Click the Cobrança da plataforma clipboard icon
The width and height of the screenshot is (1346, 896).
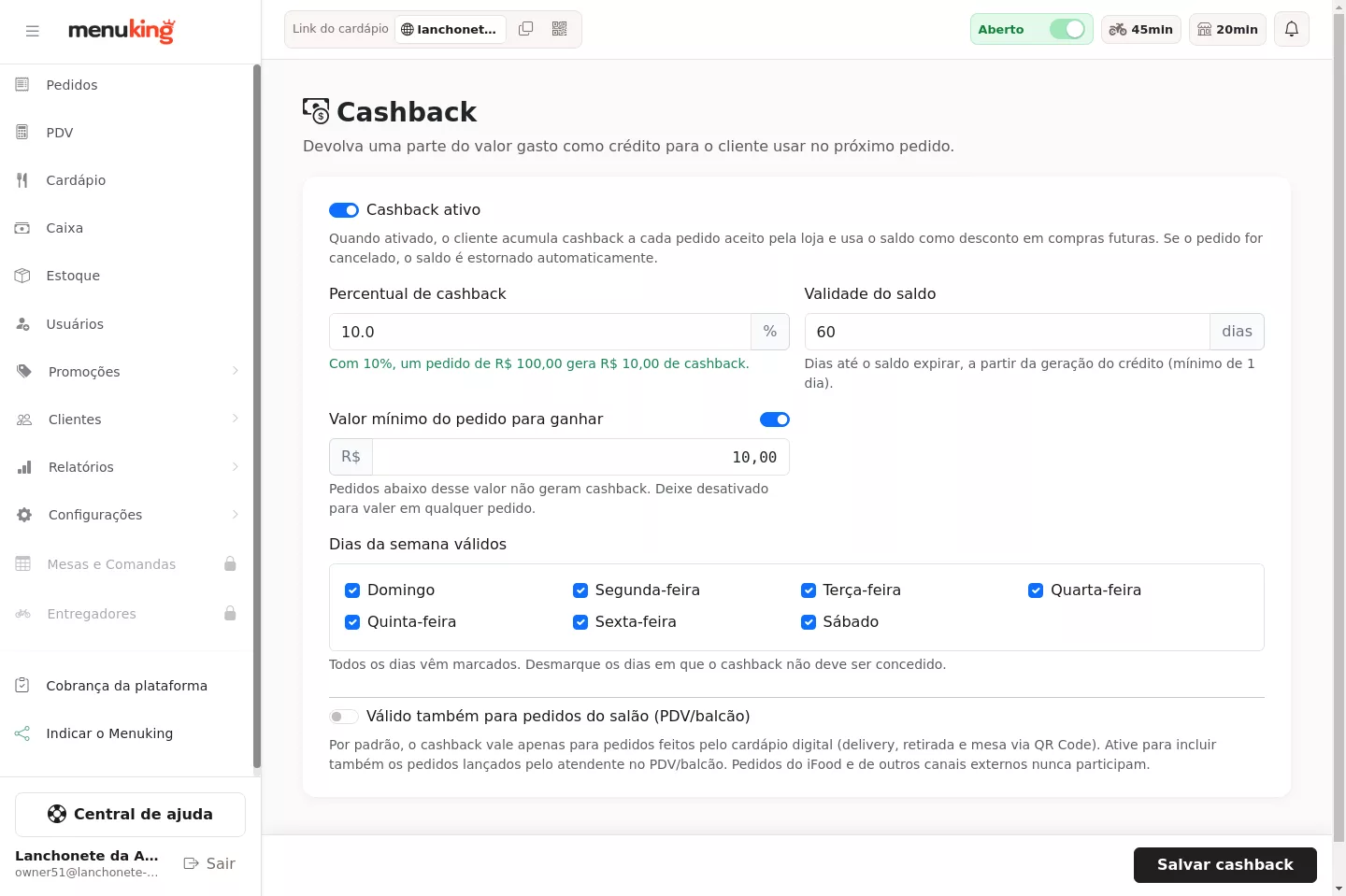point(22,686)
